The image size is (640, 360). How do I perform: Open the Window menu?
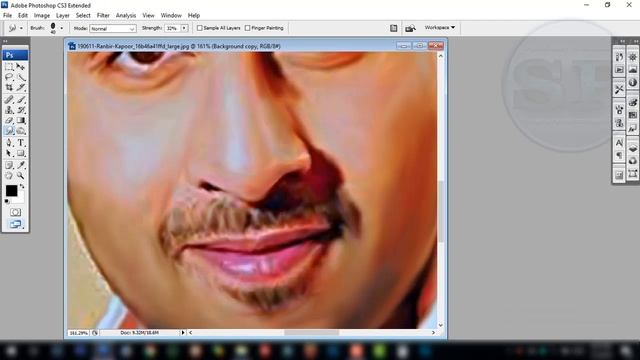pos(171,16)
